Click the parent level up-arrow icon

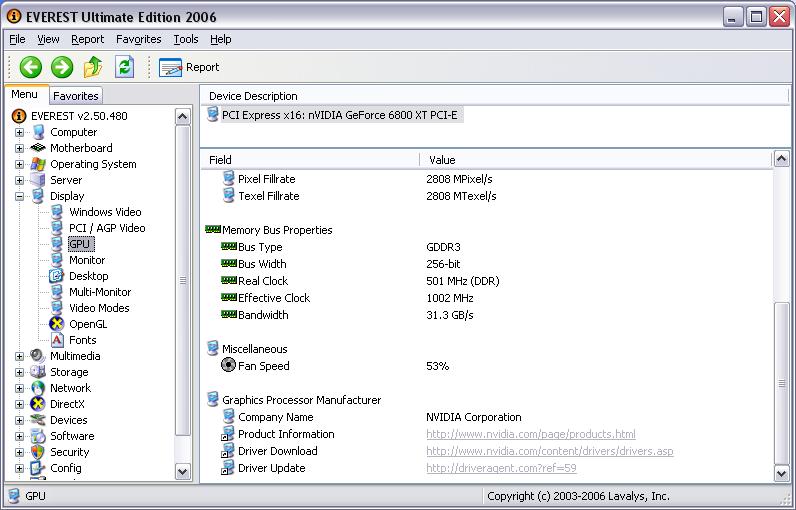[x=93, y=67]
